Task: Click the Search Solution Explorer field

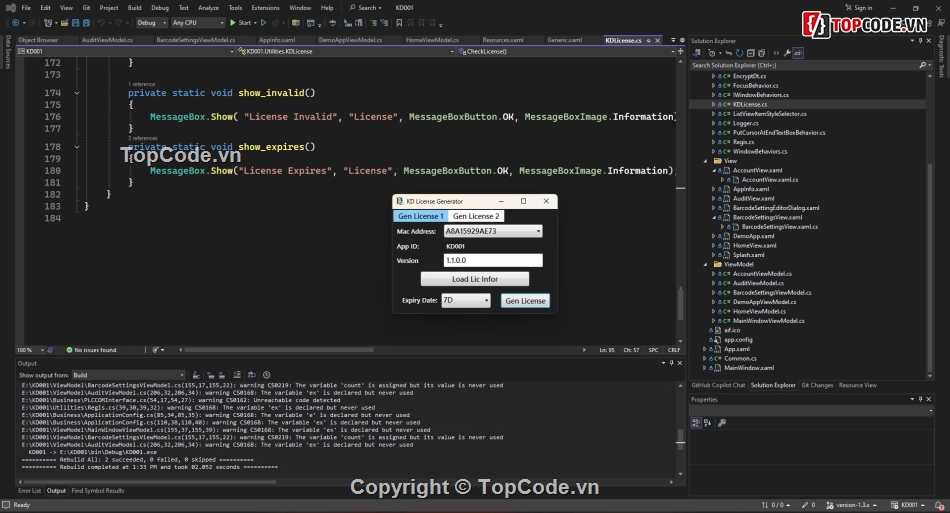Action: point(806,65)
